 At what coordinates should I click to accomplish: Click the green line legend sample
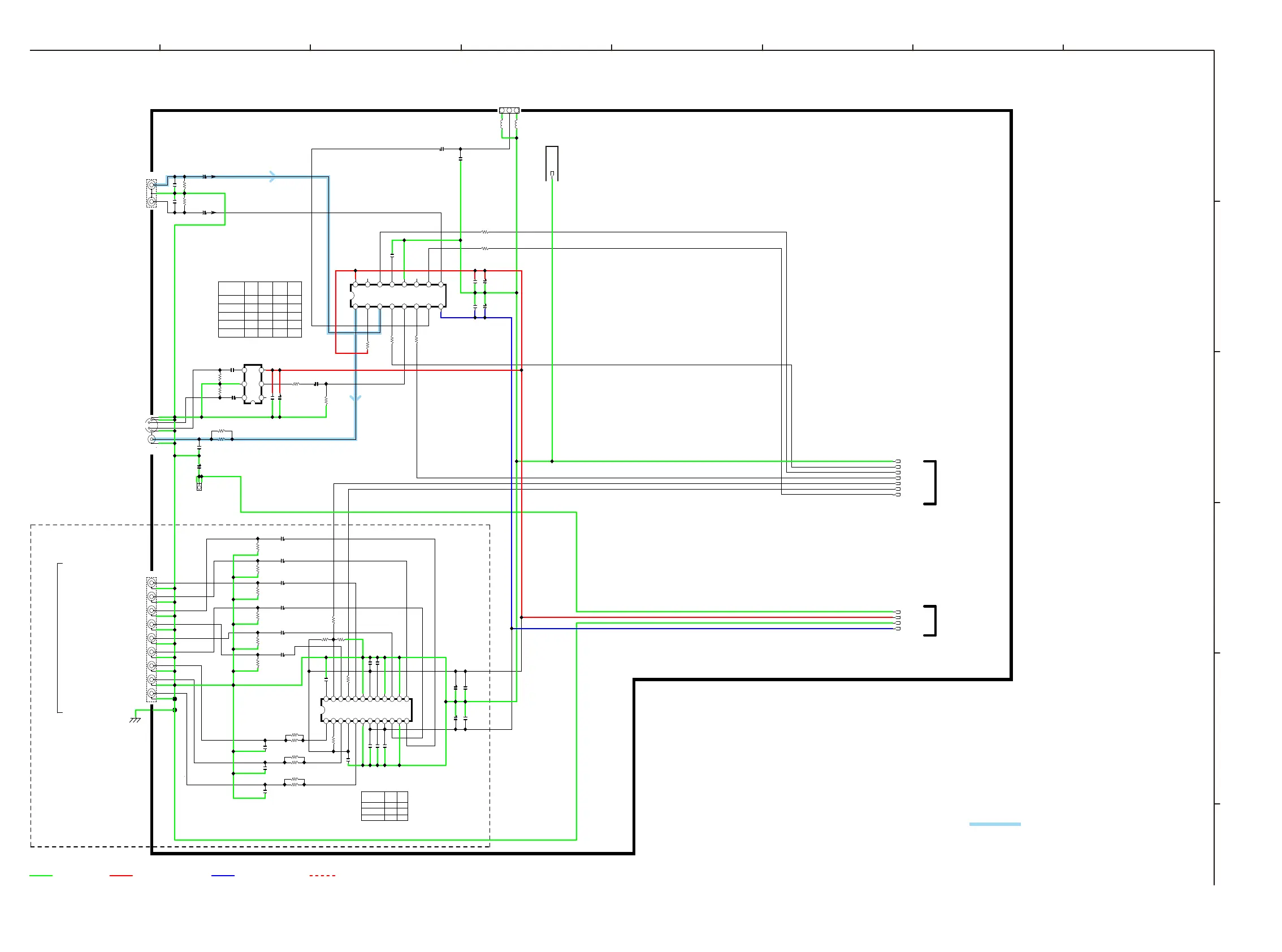[41, 875]
